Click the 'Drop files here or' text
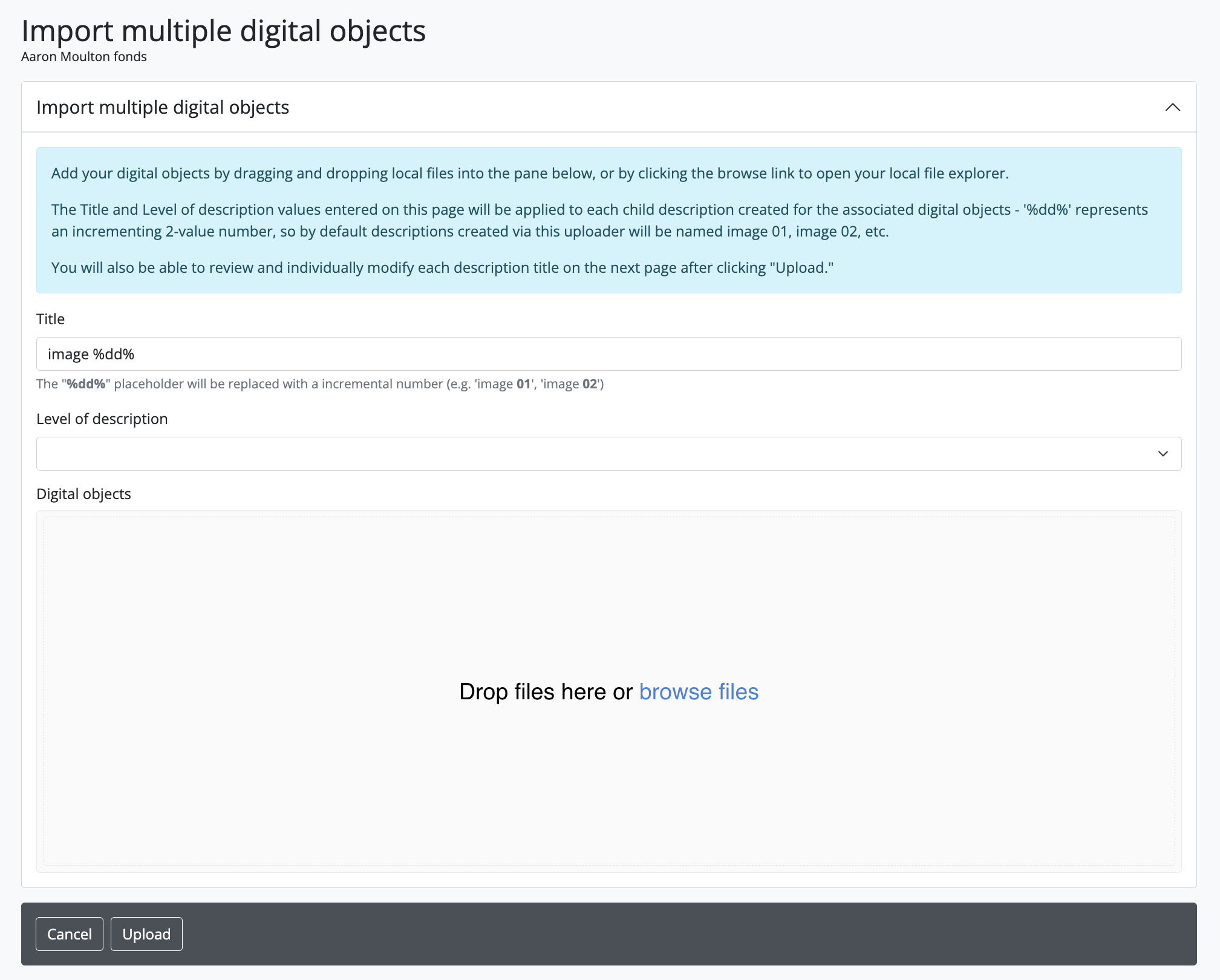 tap(546, 691)
